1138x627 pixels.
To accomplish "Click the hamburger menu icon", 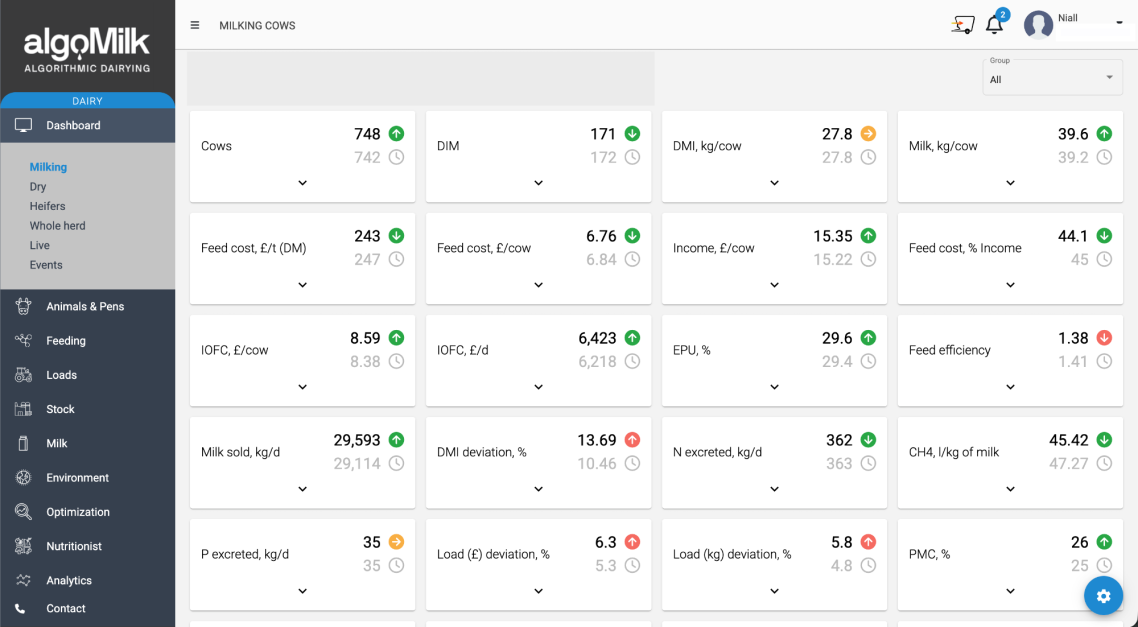I will [x=195, y=25].
